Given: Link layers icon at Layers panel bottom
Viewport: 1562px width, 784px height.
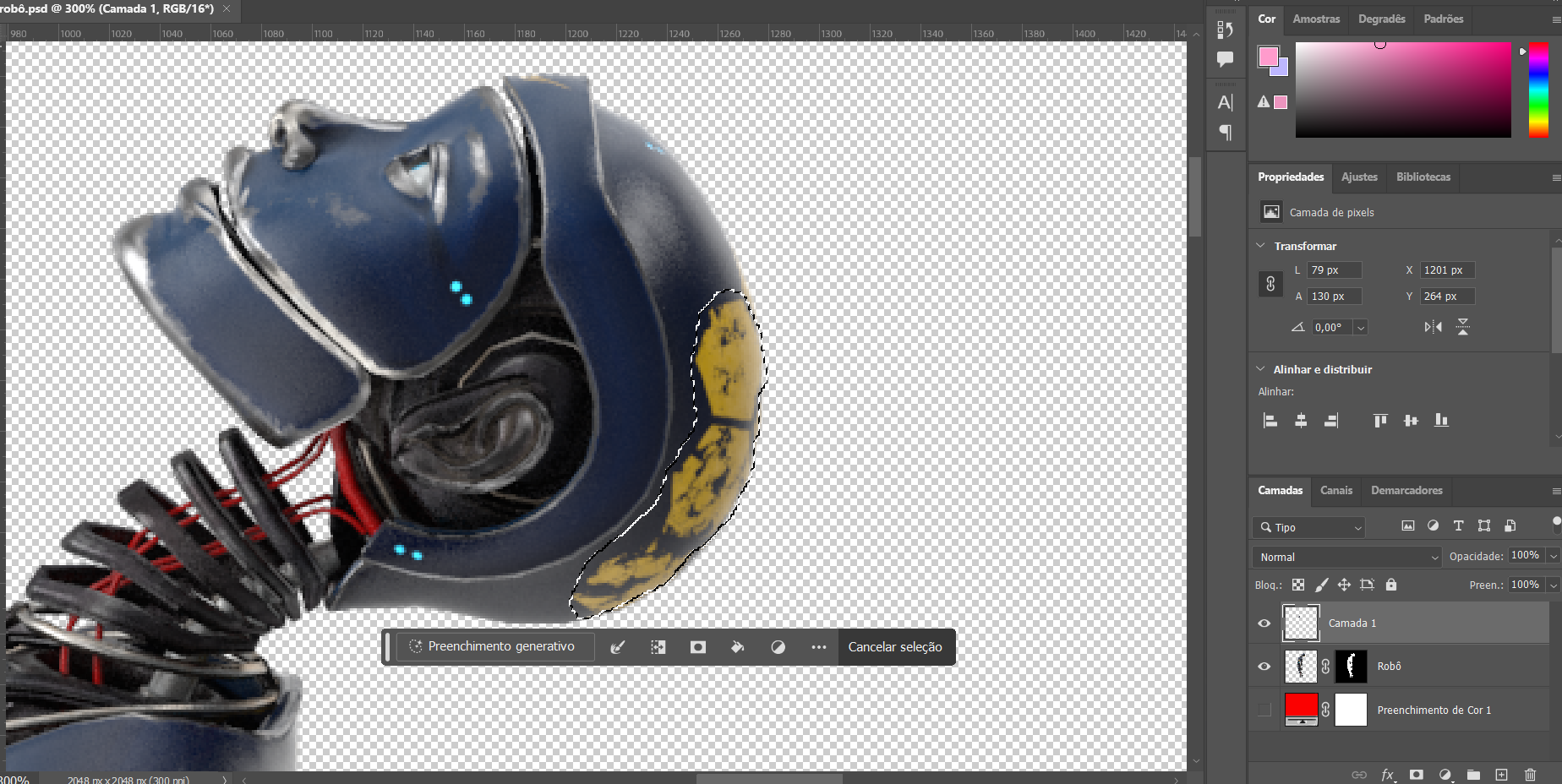Looking at the screenshot, I should [1359, 775].
